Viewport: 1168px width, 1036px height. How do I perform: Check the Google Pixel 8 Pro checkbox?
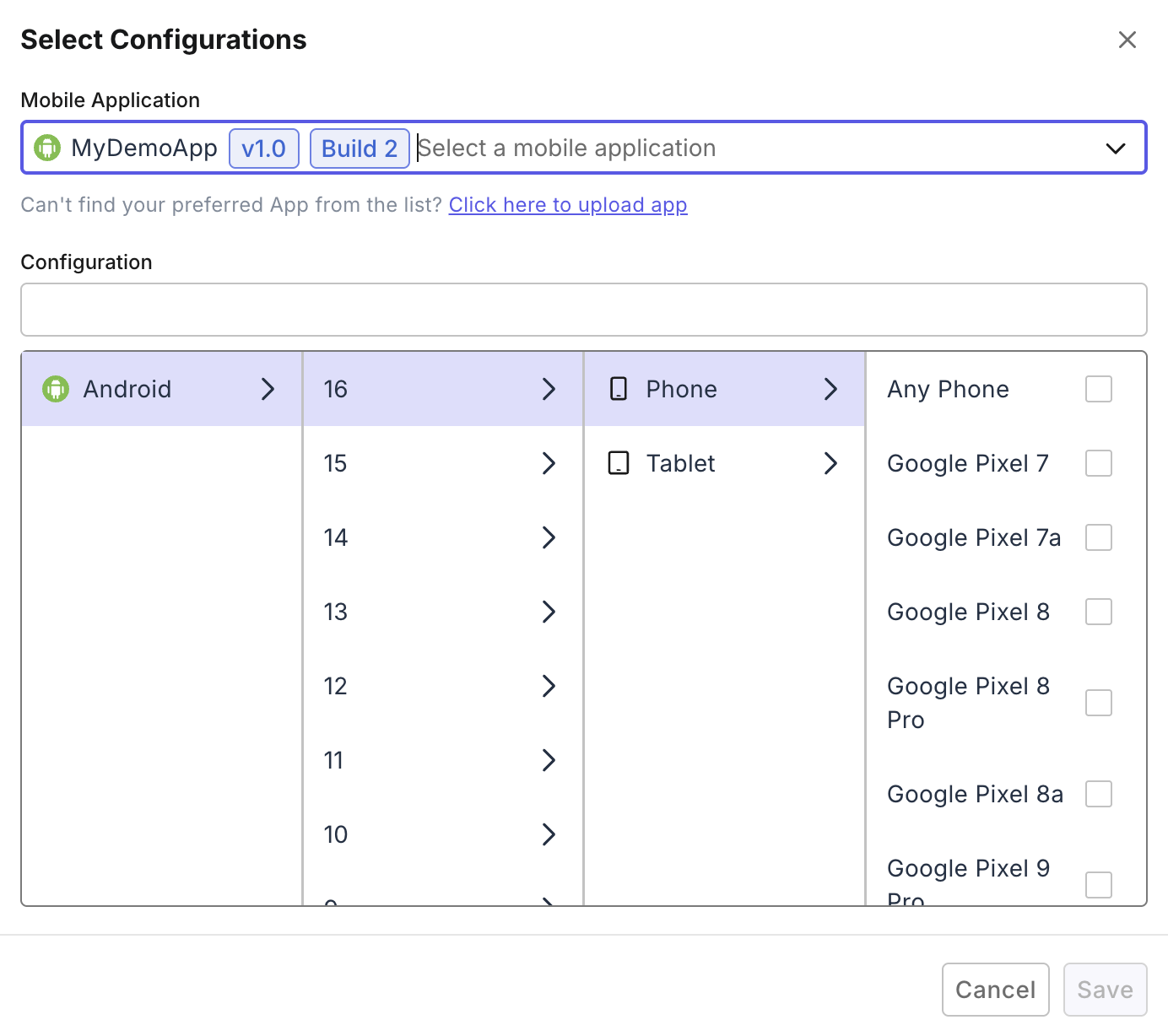click(1099, 703)
